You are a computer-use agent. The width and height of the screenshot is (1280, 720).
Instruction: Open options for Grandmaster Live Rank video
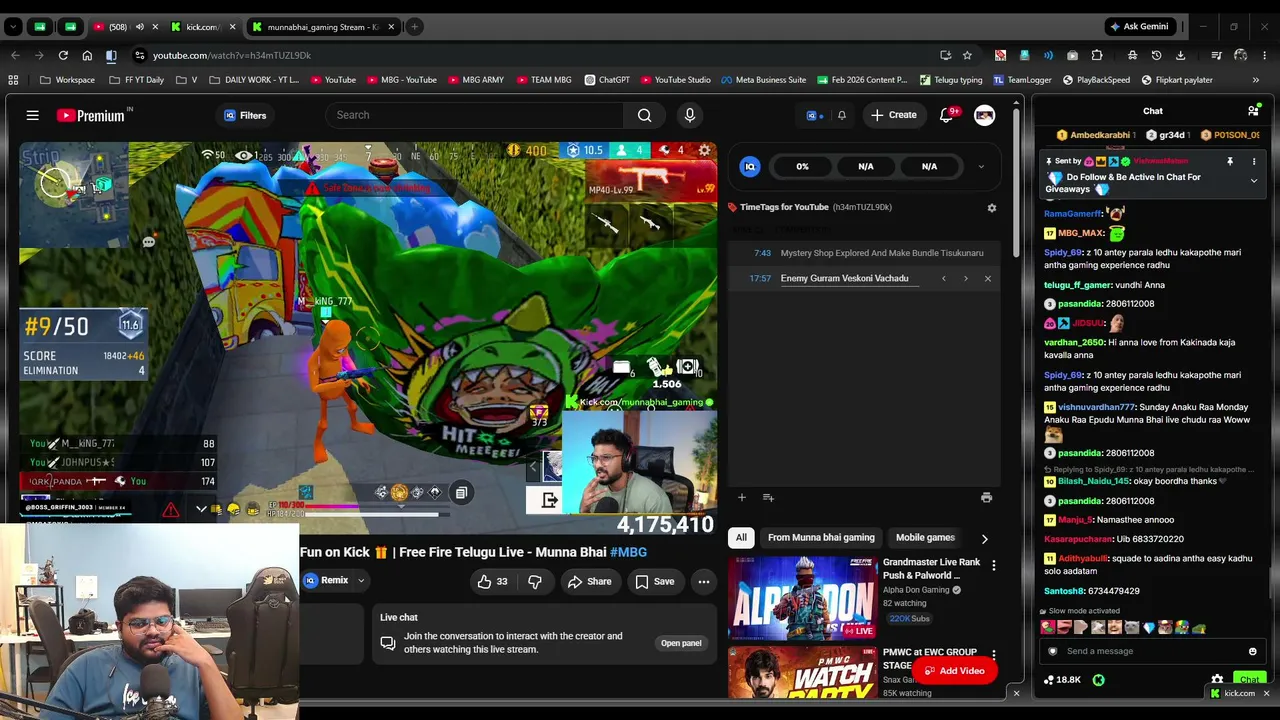click(993, 566)
